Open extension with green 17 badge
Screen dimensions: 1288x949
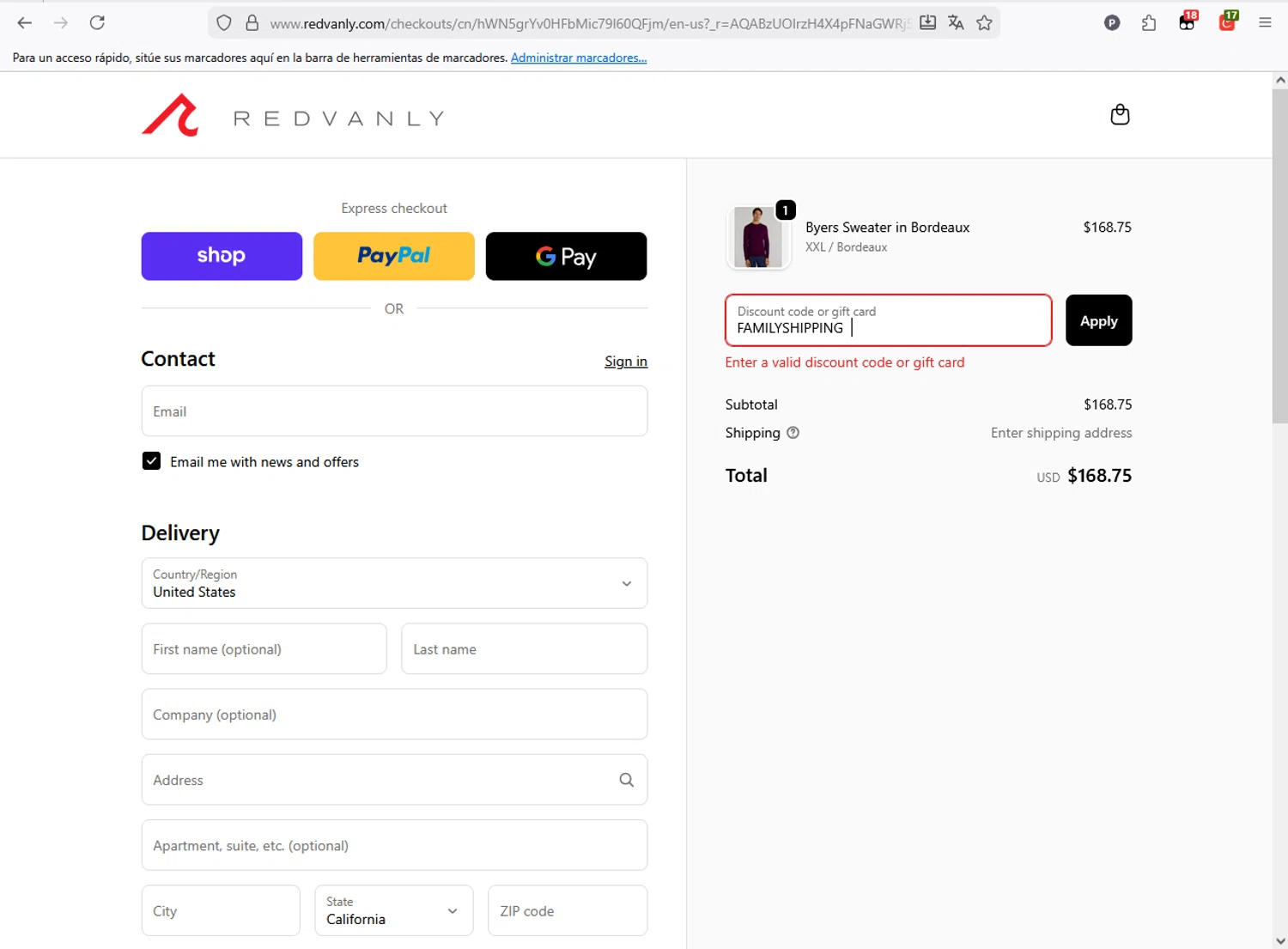[x=1228, y=21]
